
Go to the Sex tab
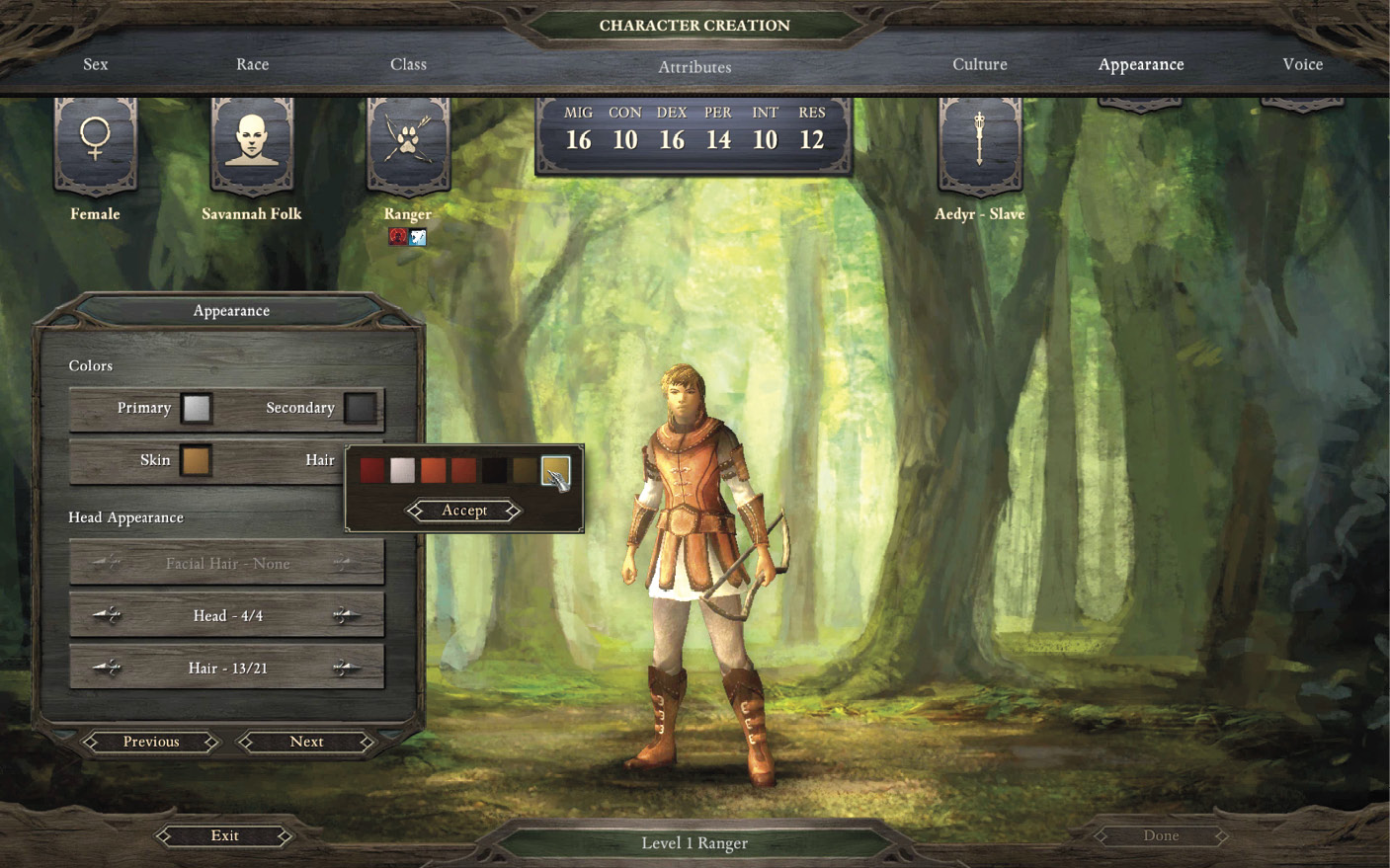96,64
